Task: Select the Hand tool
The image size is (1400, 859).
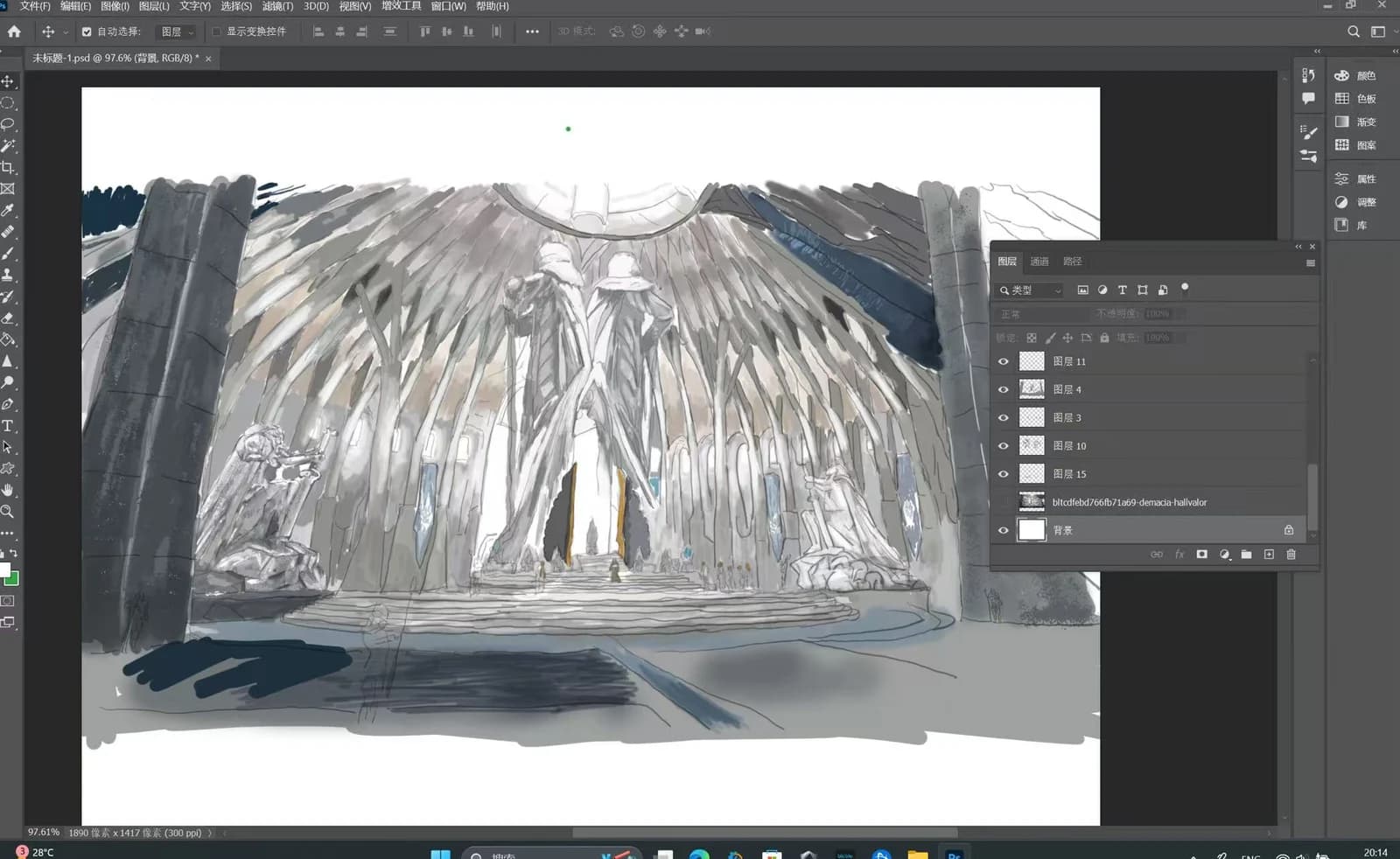Action: 8,490
